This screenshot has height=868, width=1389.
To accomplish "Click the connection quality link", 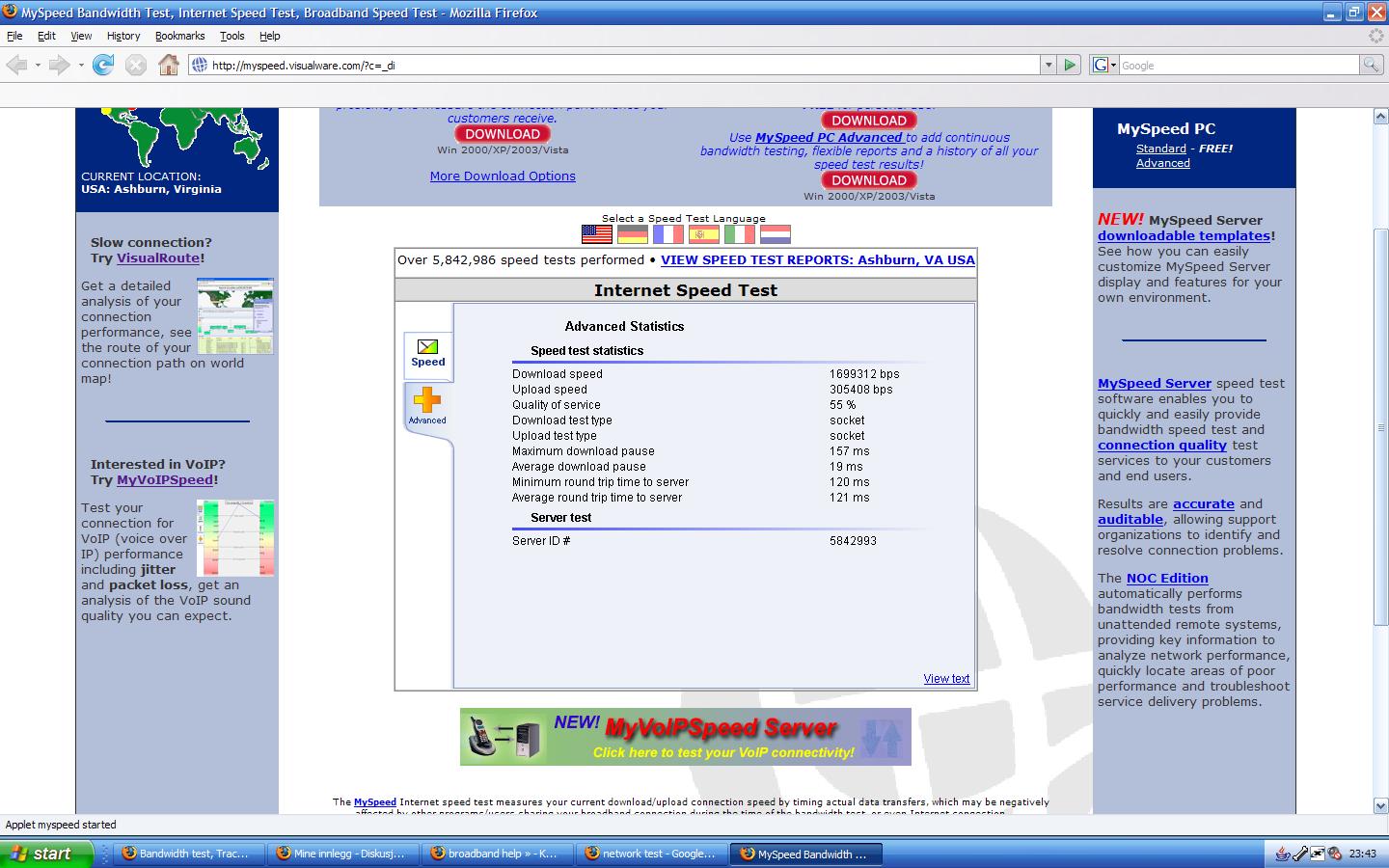I will 1162,445.
